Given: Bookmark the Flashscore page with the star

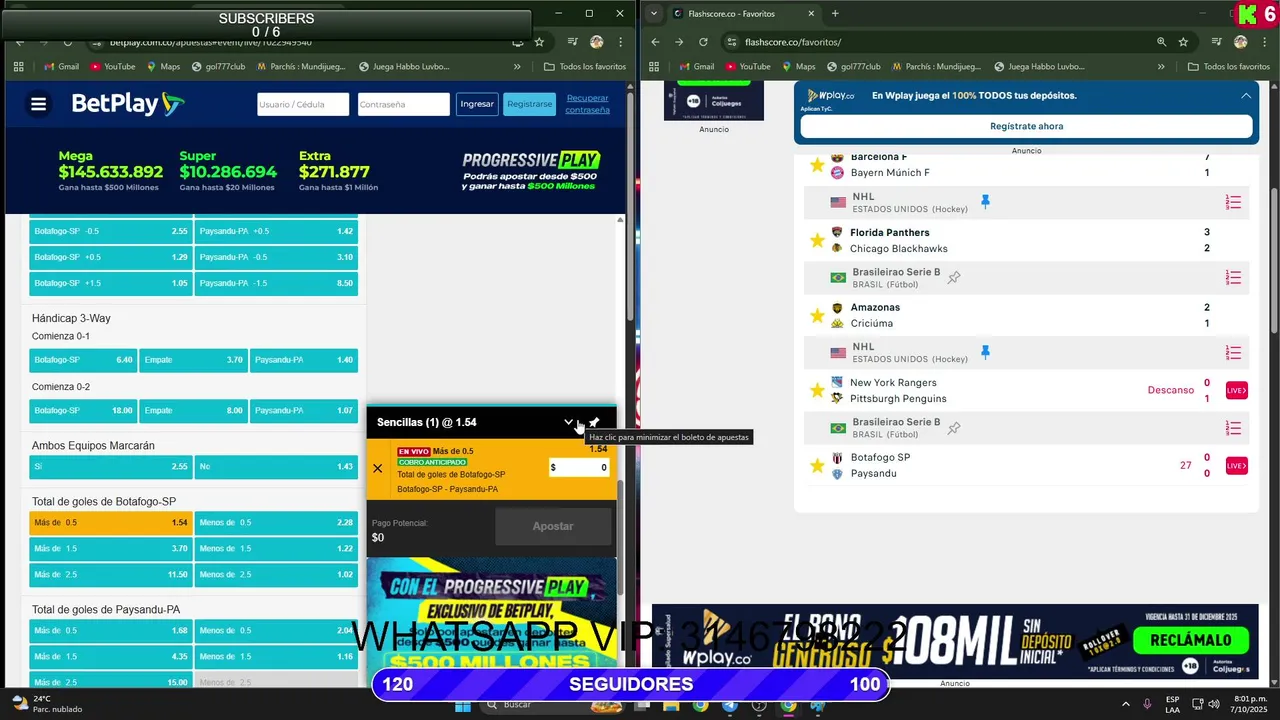Looking at the screenshot, I should (x=1183, y=42).
